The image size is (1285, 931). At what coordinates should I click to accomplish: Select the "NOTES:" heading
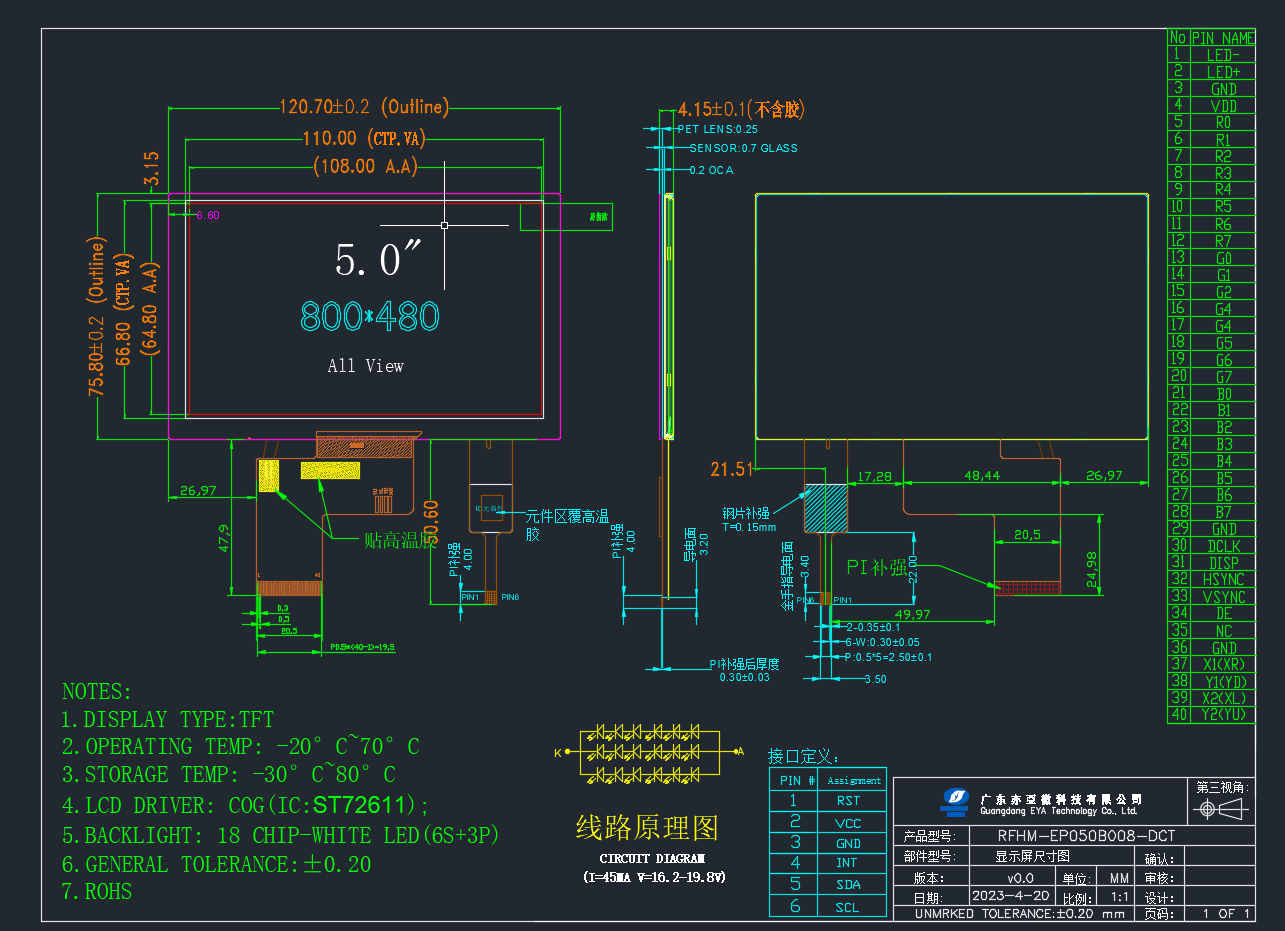(x=97, y=691)
